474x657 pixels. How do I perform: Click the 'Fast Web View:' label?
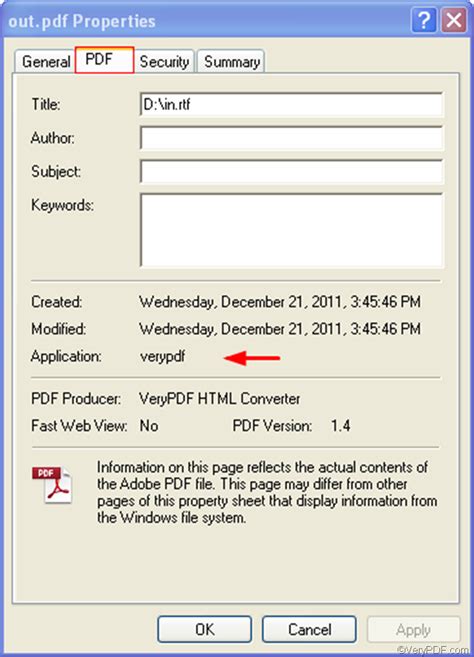tap(79, 426)
